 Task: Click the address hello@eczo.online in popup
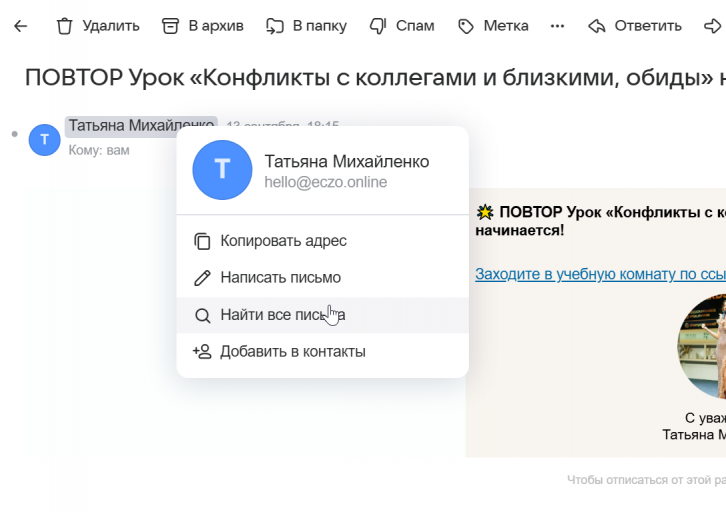pos(325,182)
